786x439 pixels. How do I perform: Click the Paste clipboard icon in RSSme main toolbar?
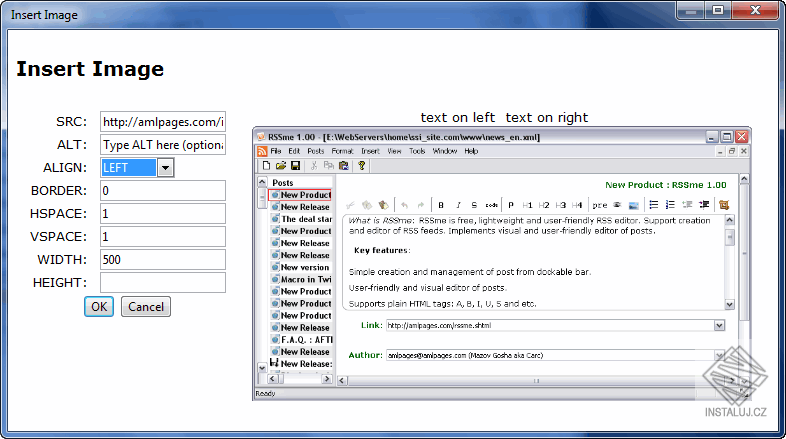click(x=343, y=165)
